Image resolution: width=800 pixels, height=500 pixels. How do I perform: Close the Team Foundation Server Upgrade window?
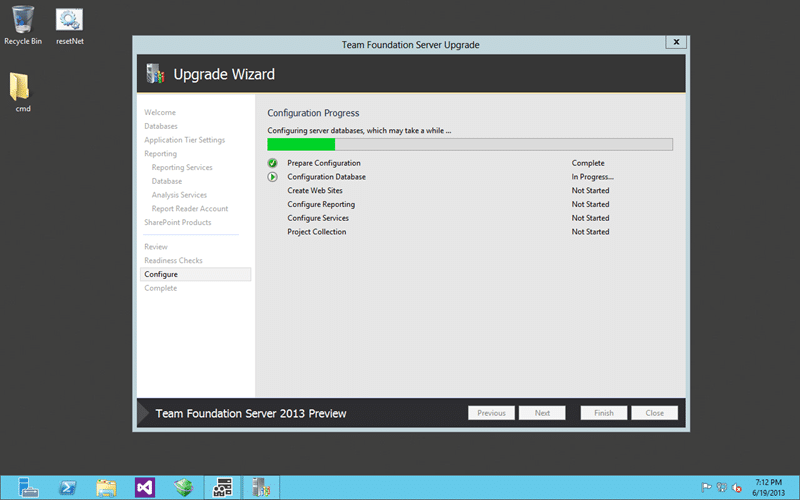click(676, 42)
